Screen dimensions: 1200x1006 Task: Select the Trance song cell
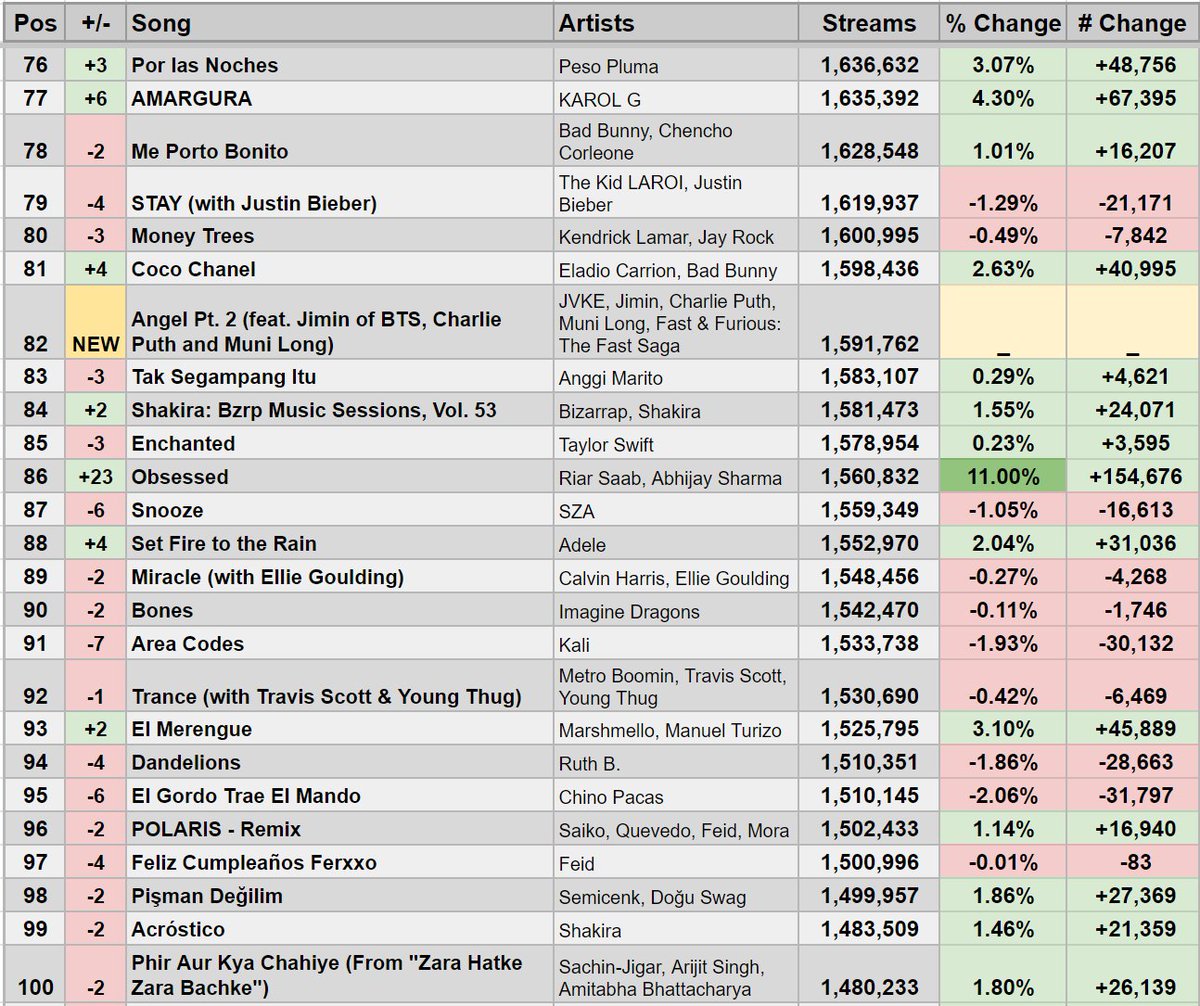click(x=340, y=686)
